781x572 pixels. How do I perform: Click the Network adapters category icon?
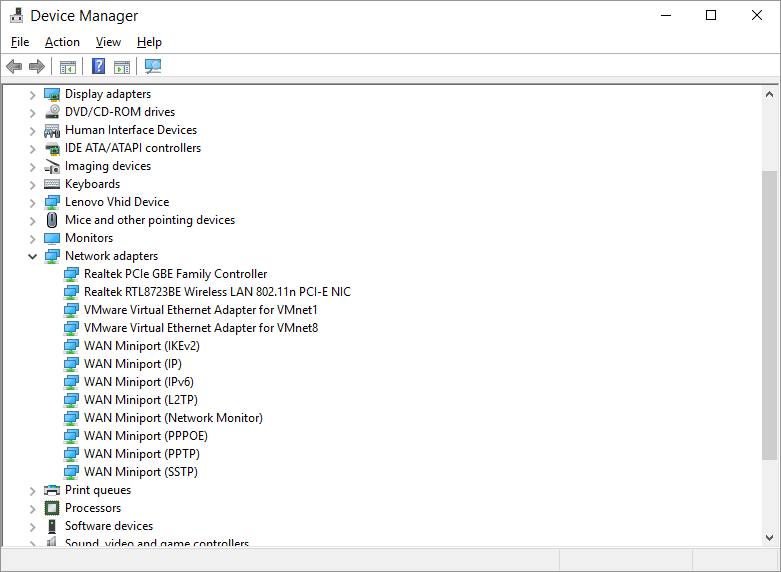pyautogui.click(x=52, y=256)
